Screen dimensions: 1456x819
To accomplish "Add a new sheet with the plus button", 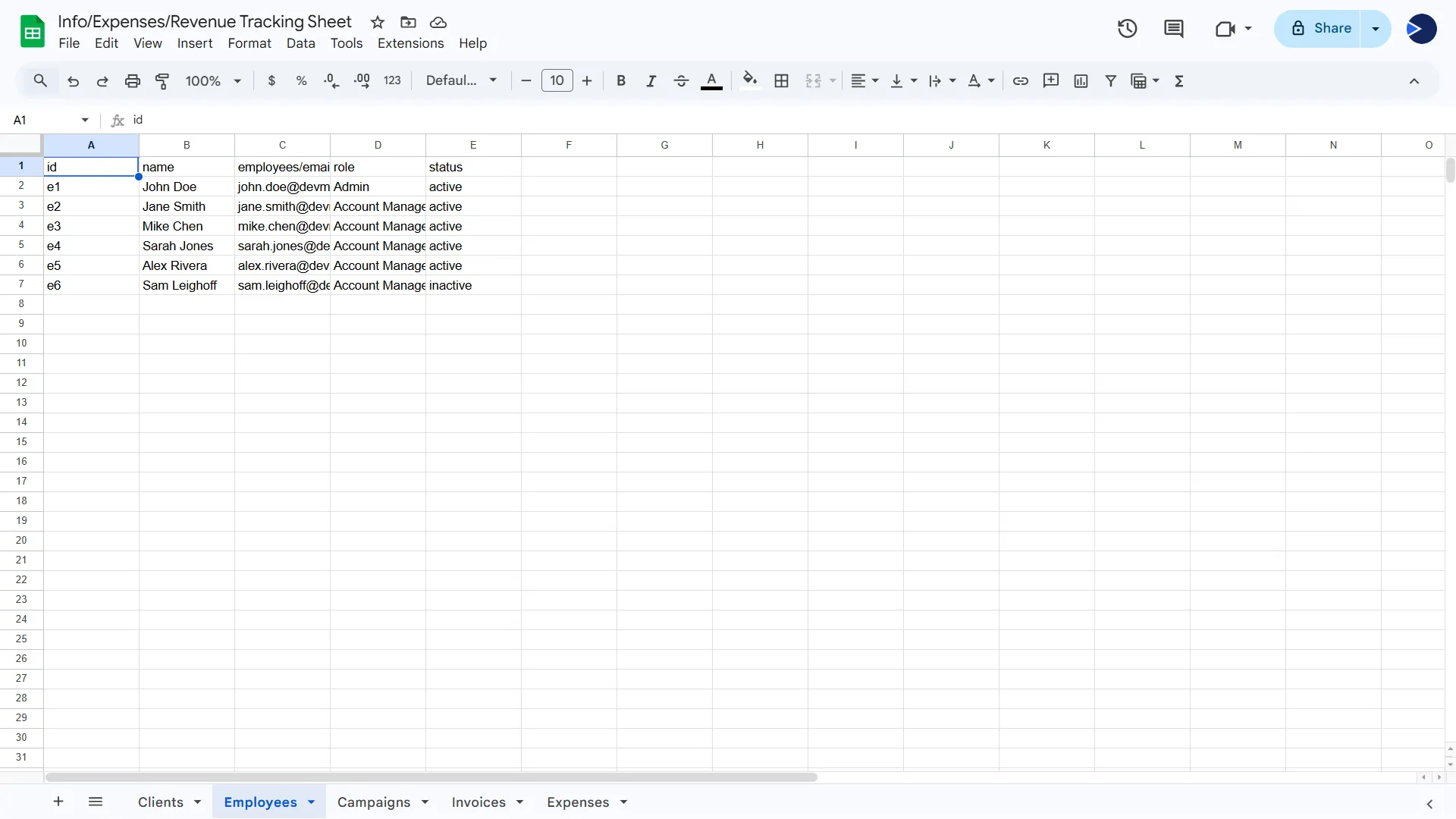I will [x=58, y=802].
